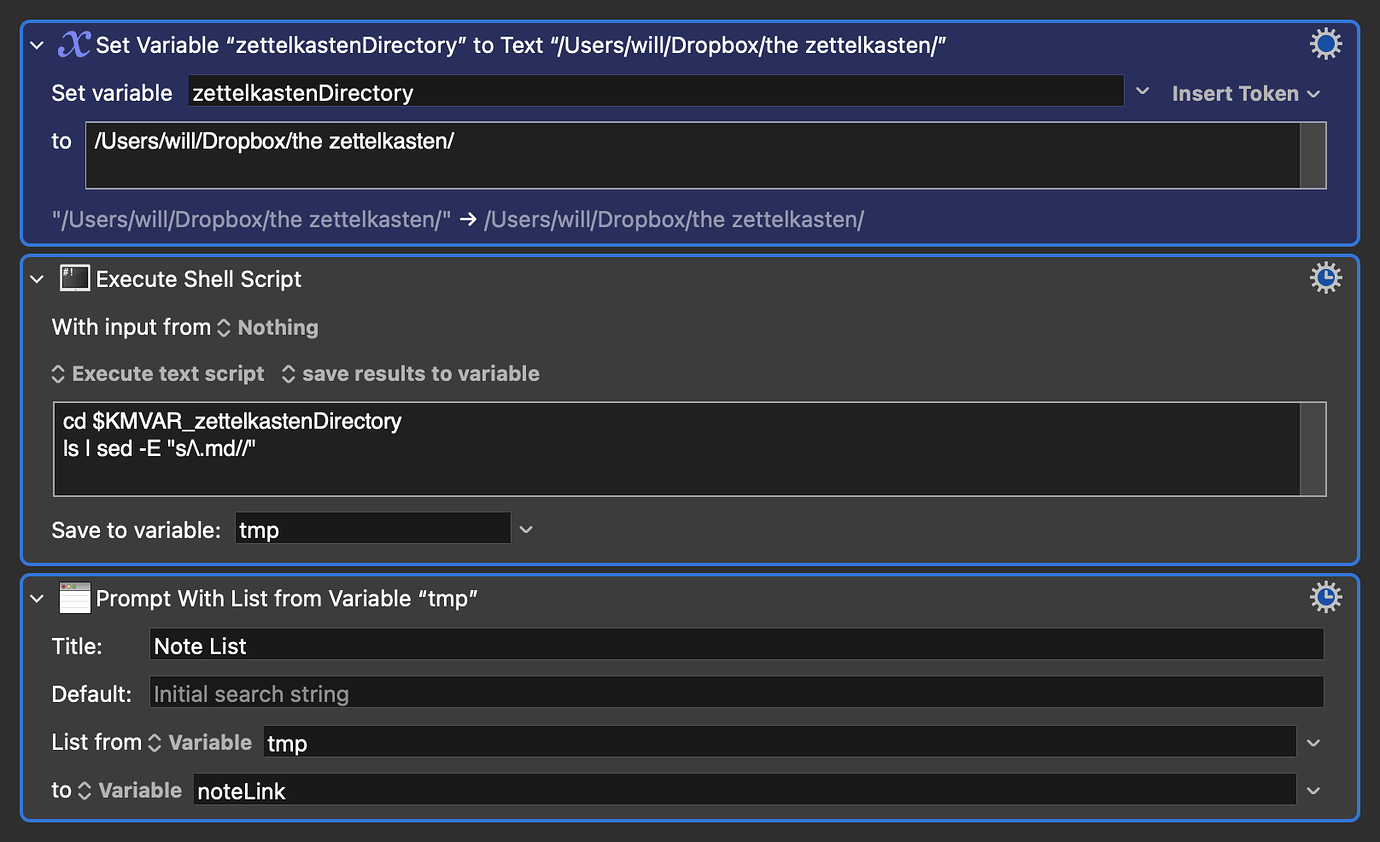Viewport: 1380px width, 842px height.
Task: Open gear settings on Execute Shell Script action
Action: click(1325, 277)
